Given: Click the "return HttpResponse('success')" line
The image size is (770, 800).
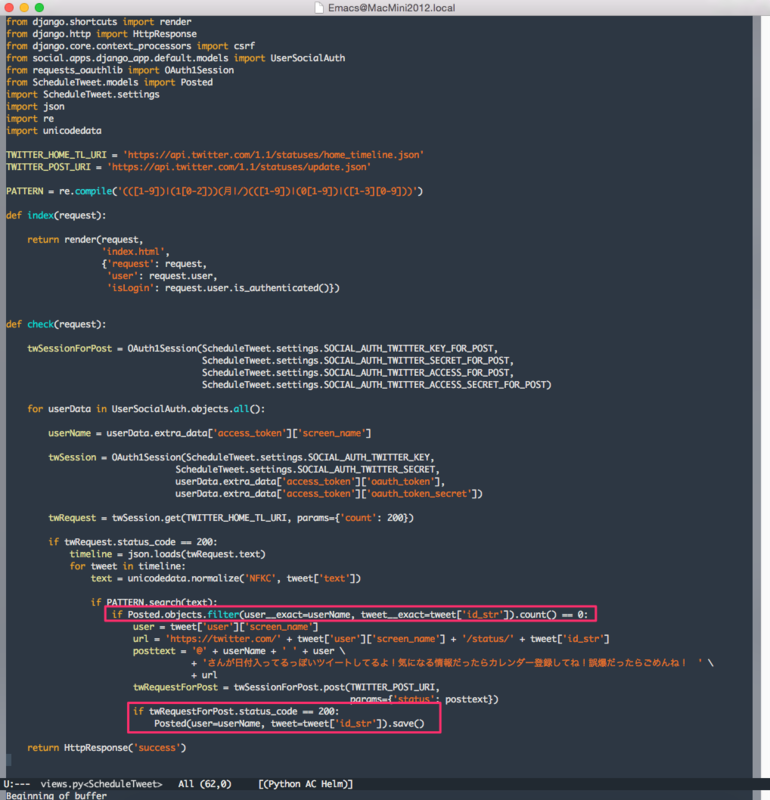Looking at the screenshot, I should (x=107, y=748).
